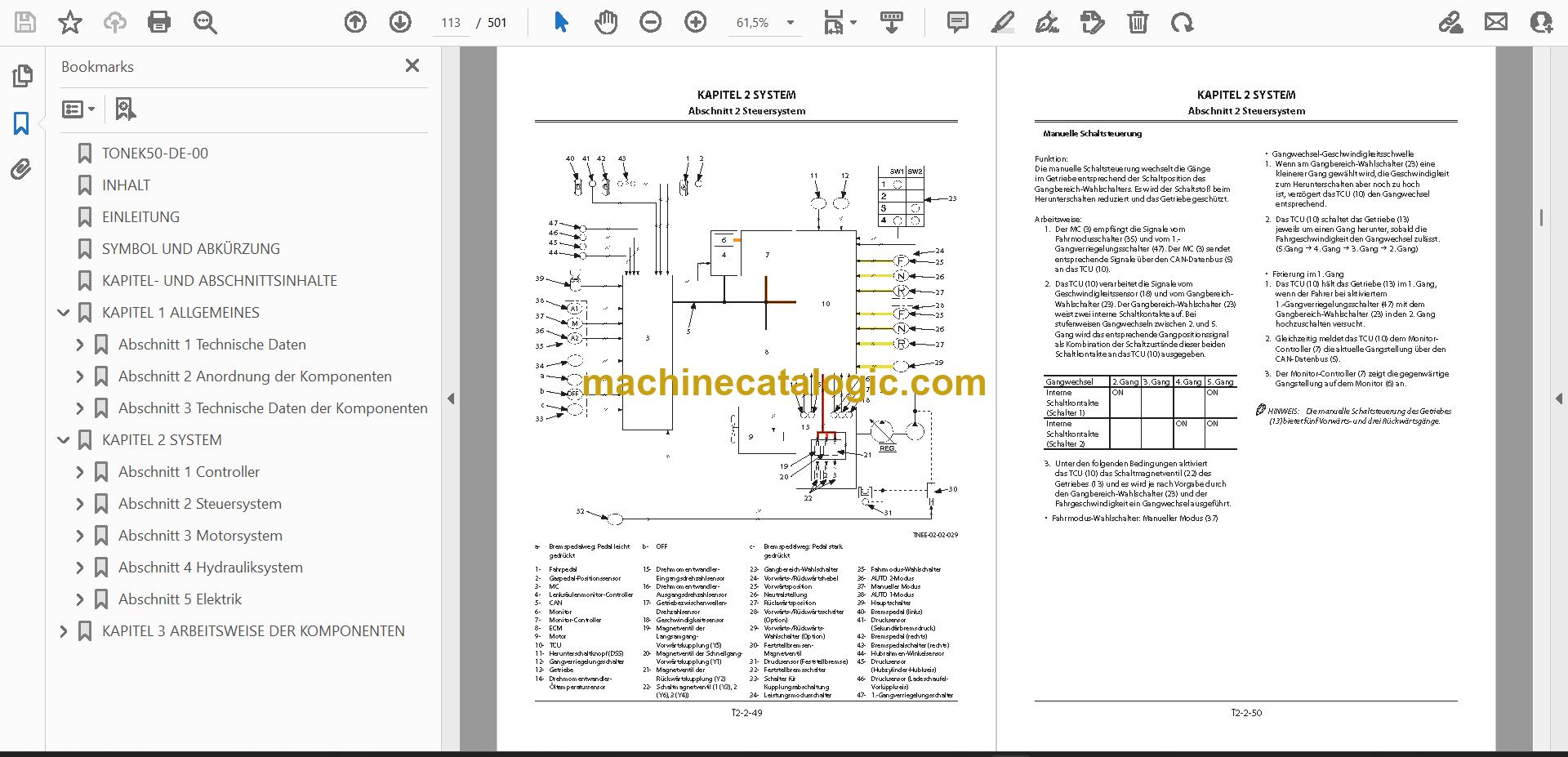Go to previous page with up arrow
Screen dimensions: 1568x757
click(x=355, y=22)
